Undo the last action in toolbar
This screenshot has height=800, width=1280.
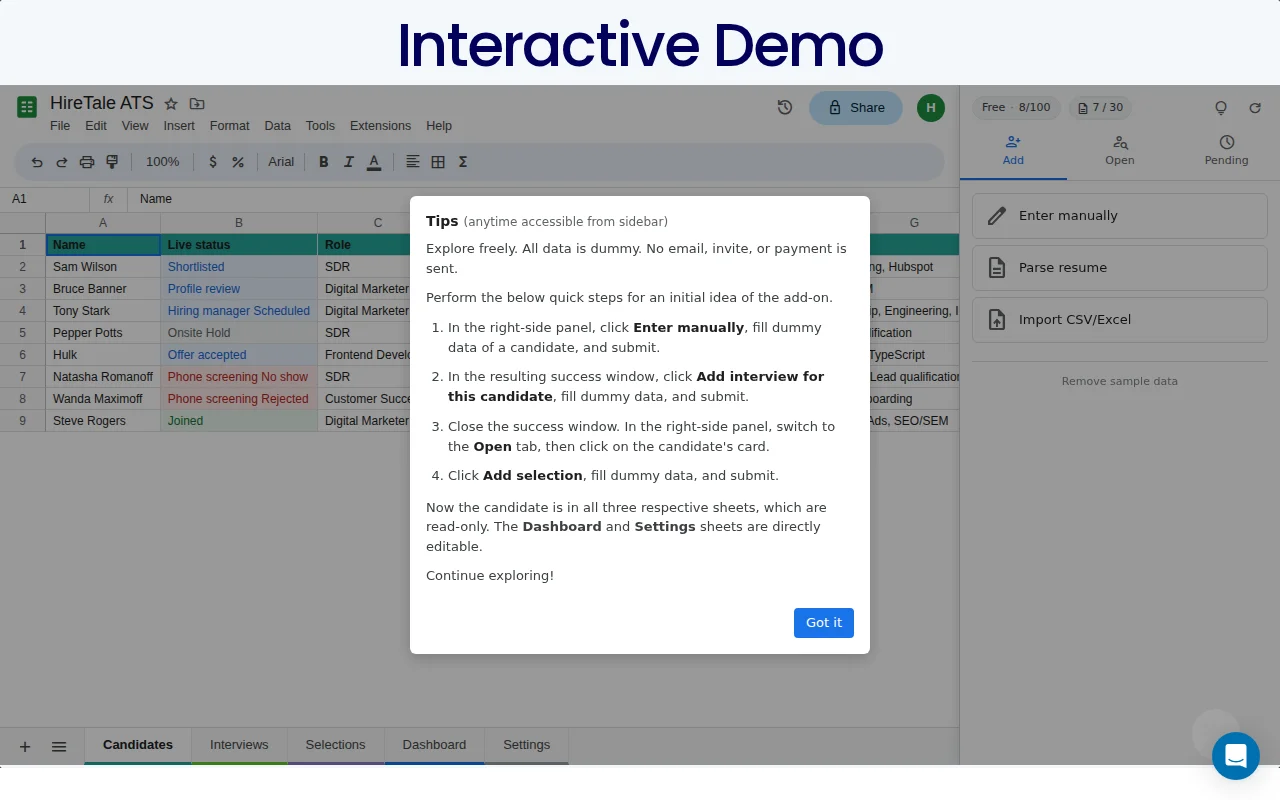(37, 162)
